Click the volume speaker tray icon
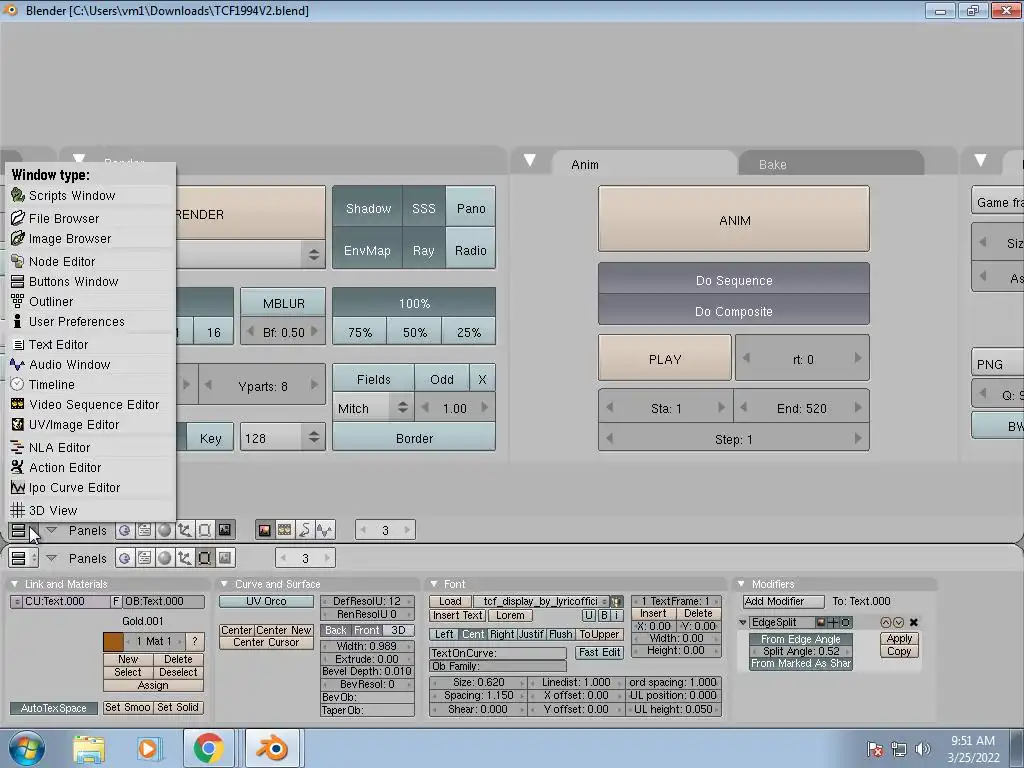Image resolution: width=1024 pixels, height=768 pixels. (x=923, y=749)
